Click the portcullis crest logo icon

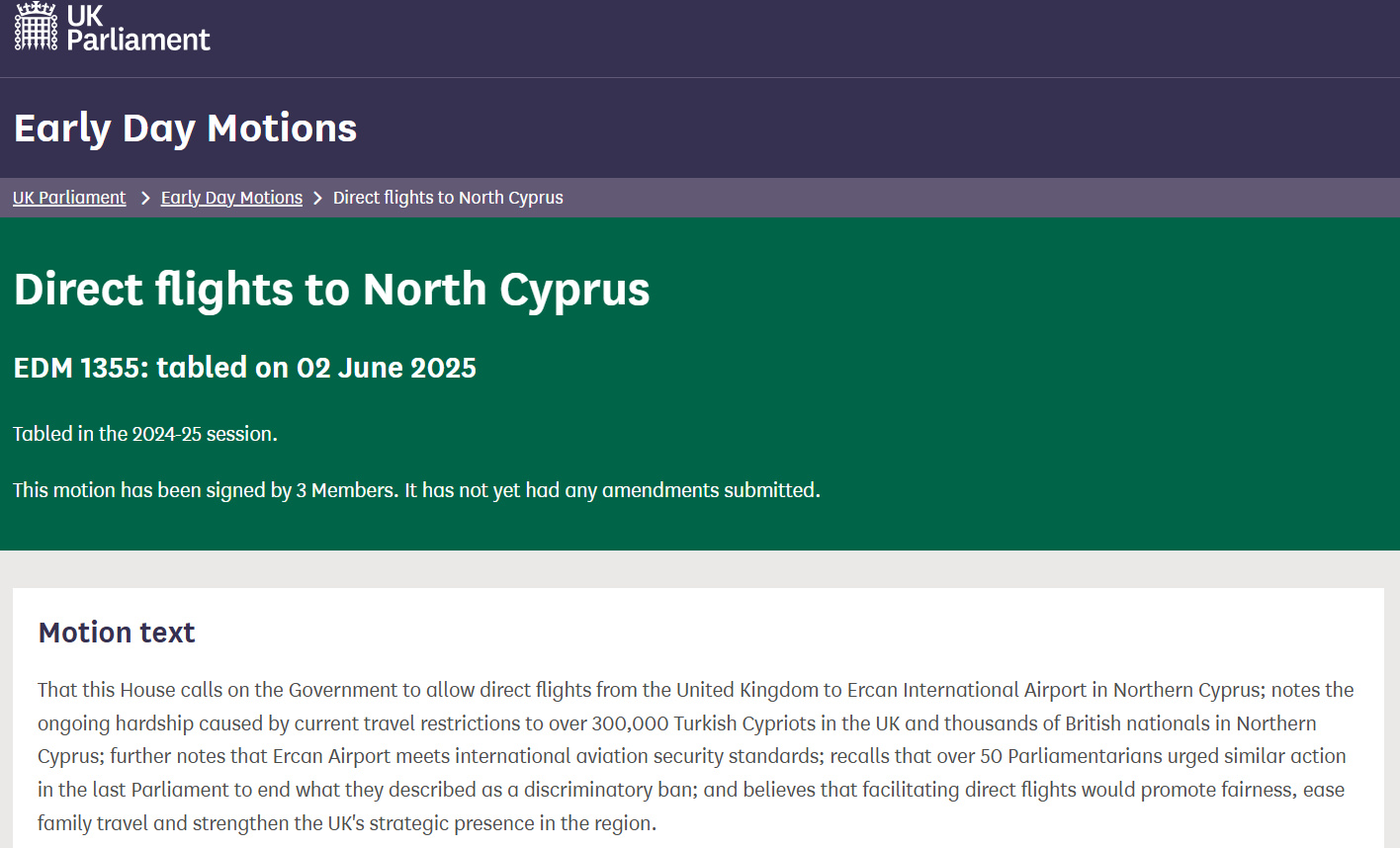(x=36, y=27)
